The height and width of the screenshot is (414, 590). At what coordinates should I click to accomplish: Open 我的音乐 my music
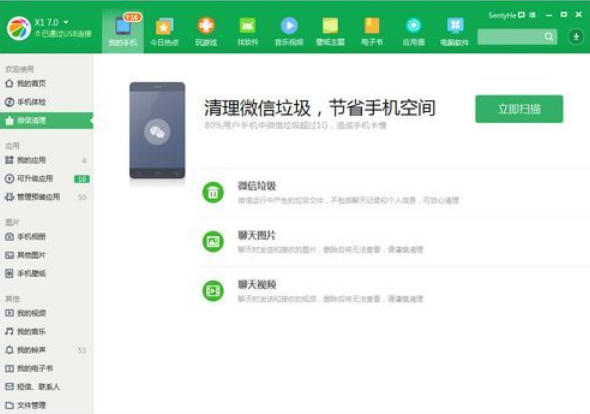47,331
